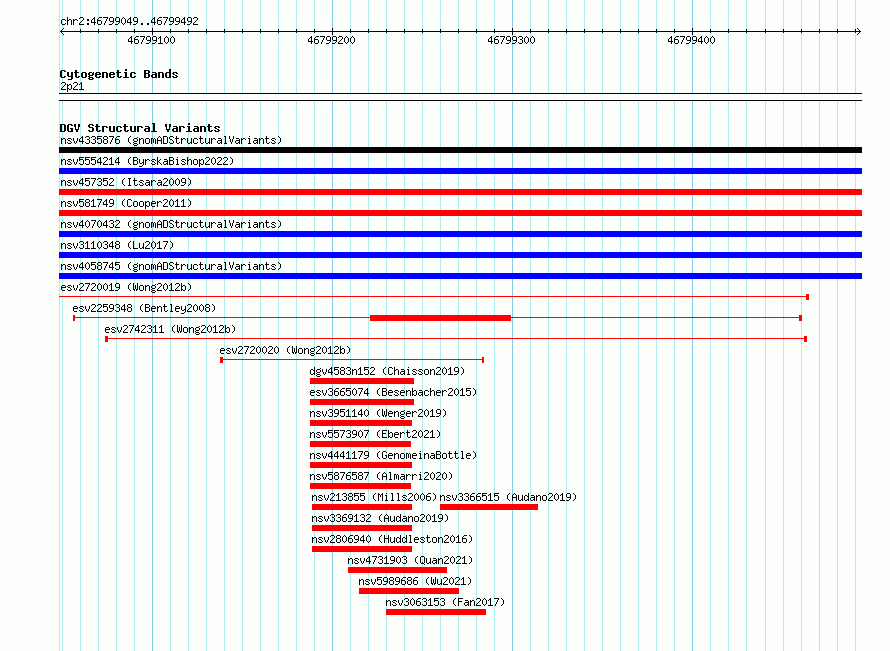This screenshot has width=890, height=651.
Task: Click the red nsv4731903 variant bar
Action: click(397, 570)
